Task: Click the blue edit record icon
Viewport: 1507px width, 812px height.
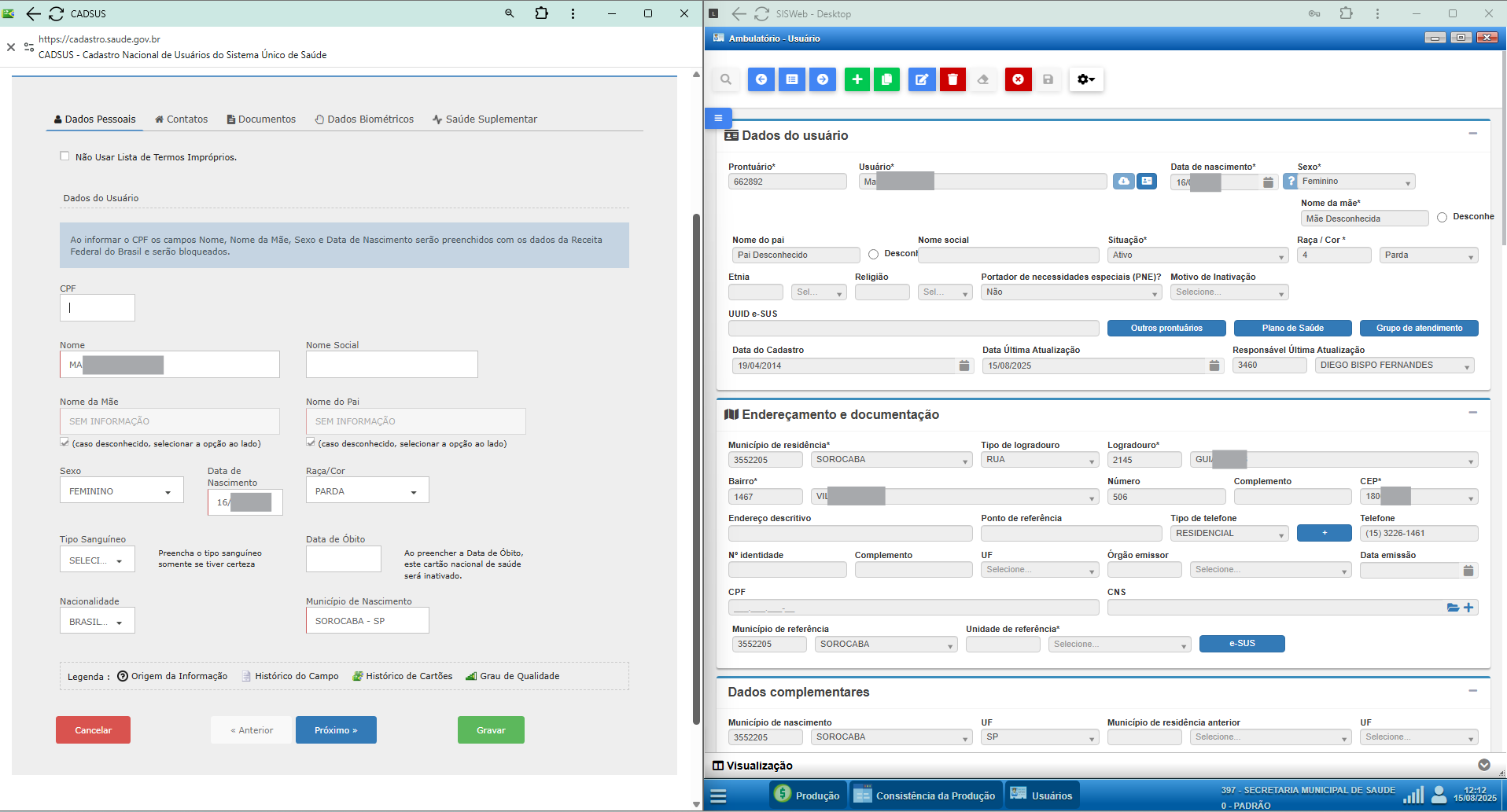Action: tap(922, 79)
